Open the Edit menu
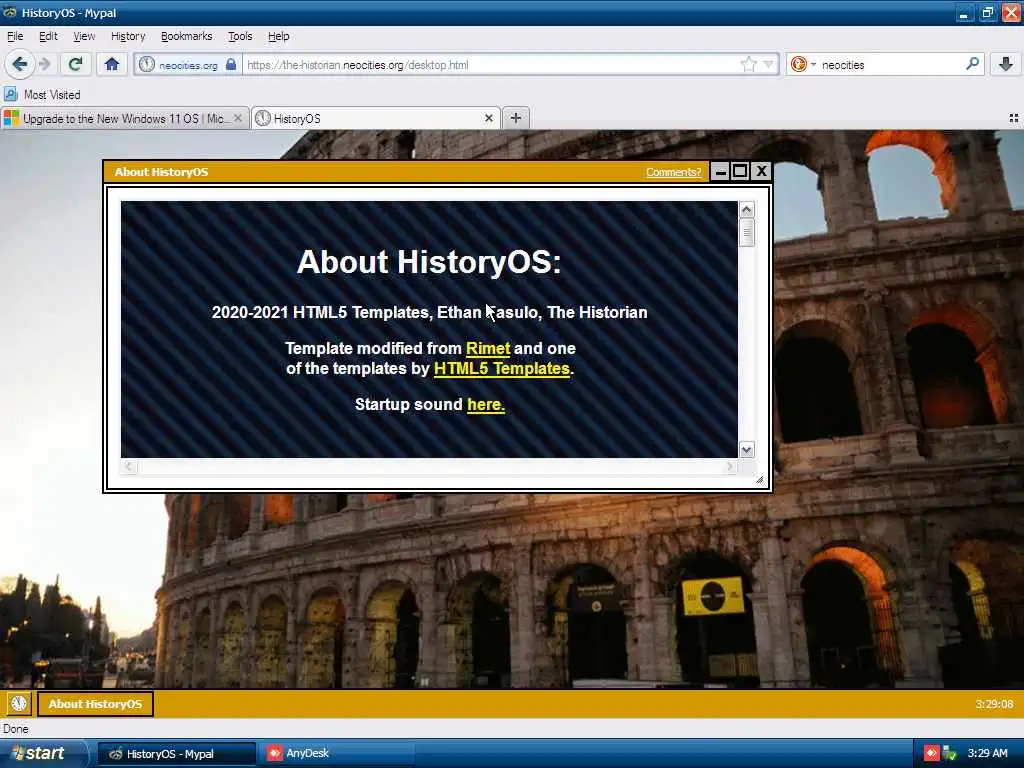1024x768 pixels. [48, 37]
